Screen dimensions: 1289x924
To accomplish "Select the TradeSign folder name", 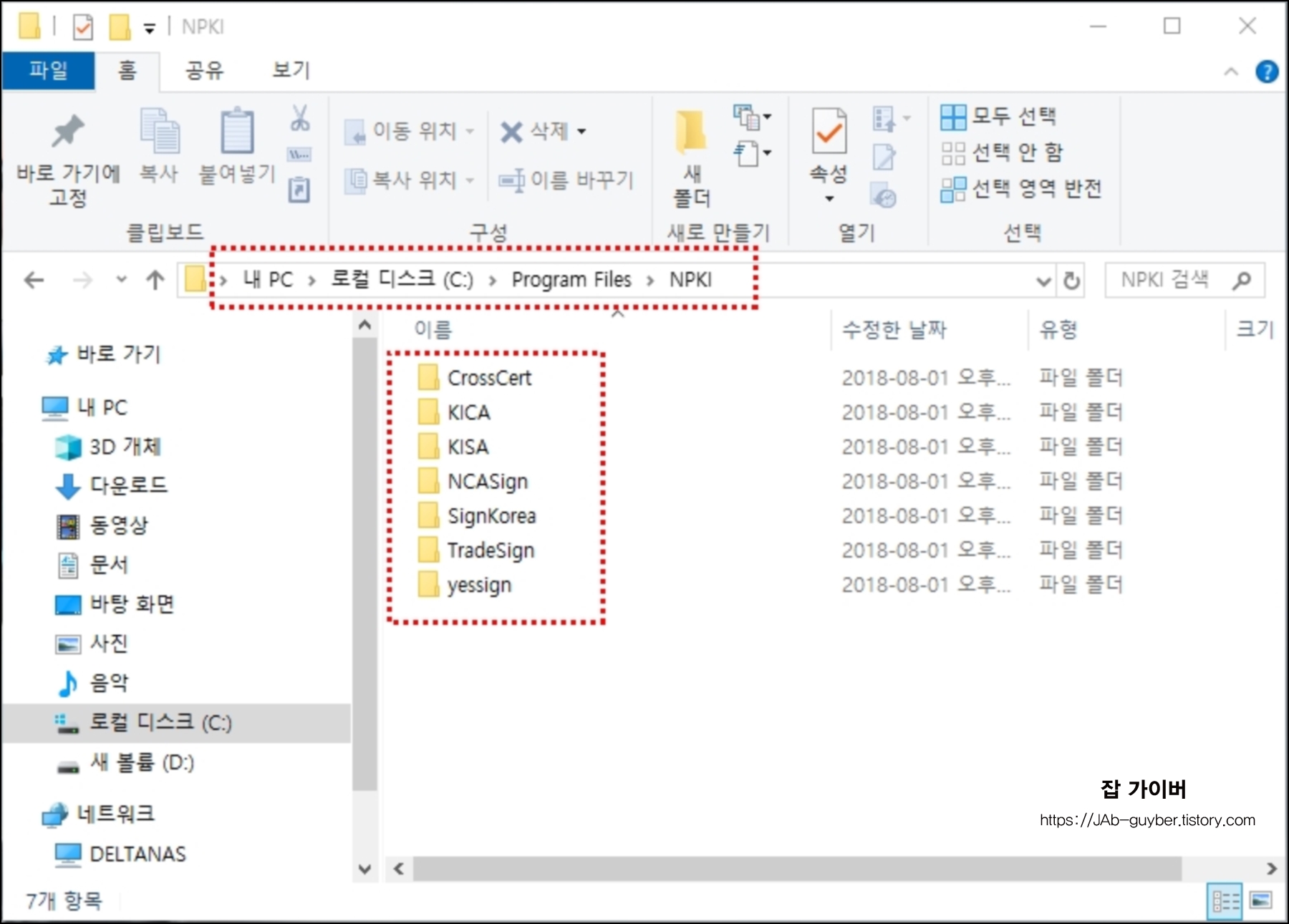I will 491,550.
